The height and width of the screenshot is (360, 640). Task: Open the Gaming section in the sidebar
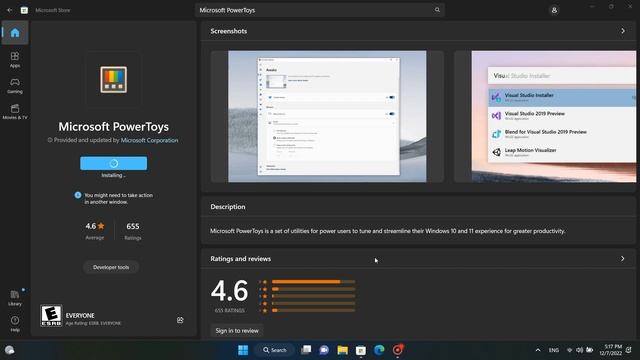click(15, 86)
